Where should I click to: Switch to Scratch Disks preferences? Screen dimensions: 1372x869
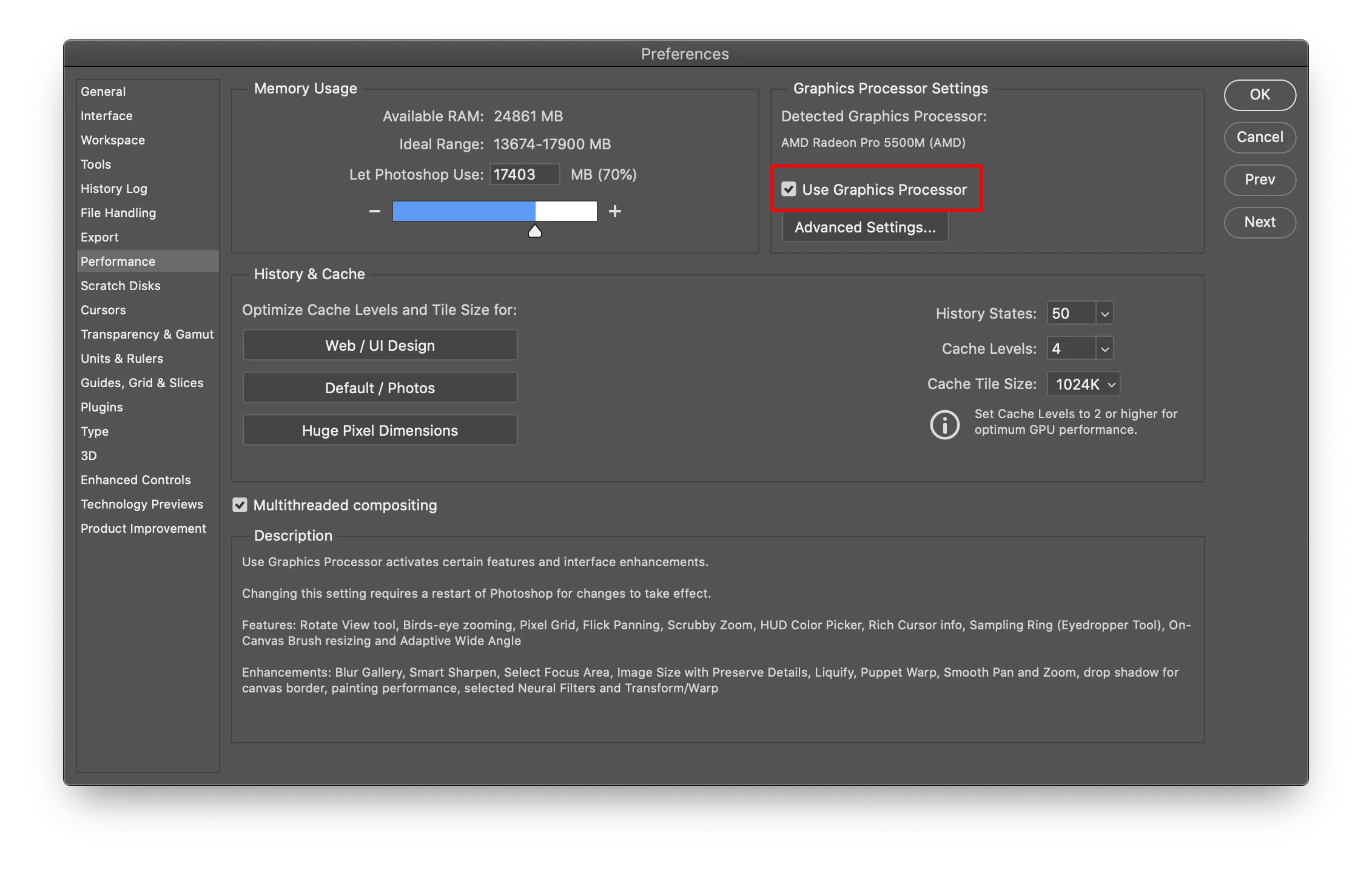tap(121, 286)
